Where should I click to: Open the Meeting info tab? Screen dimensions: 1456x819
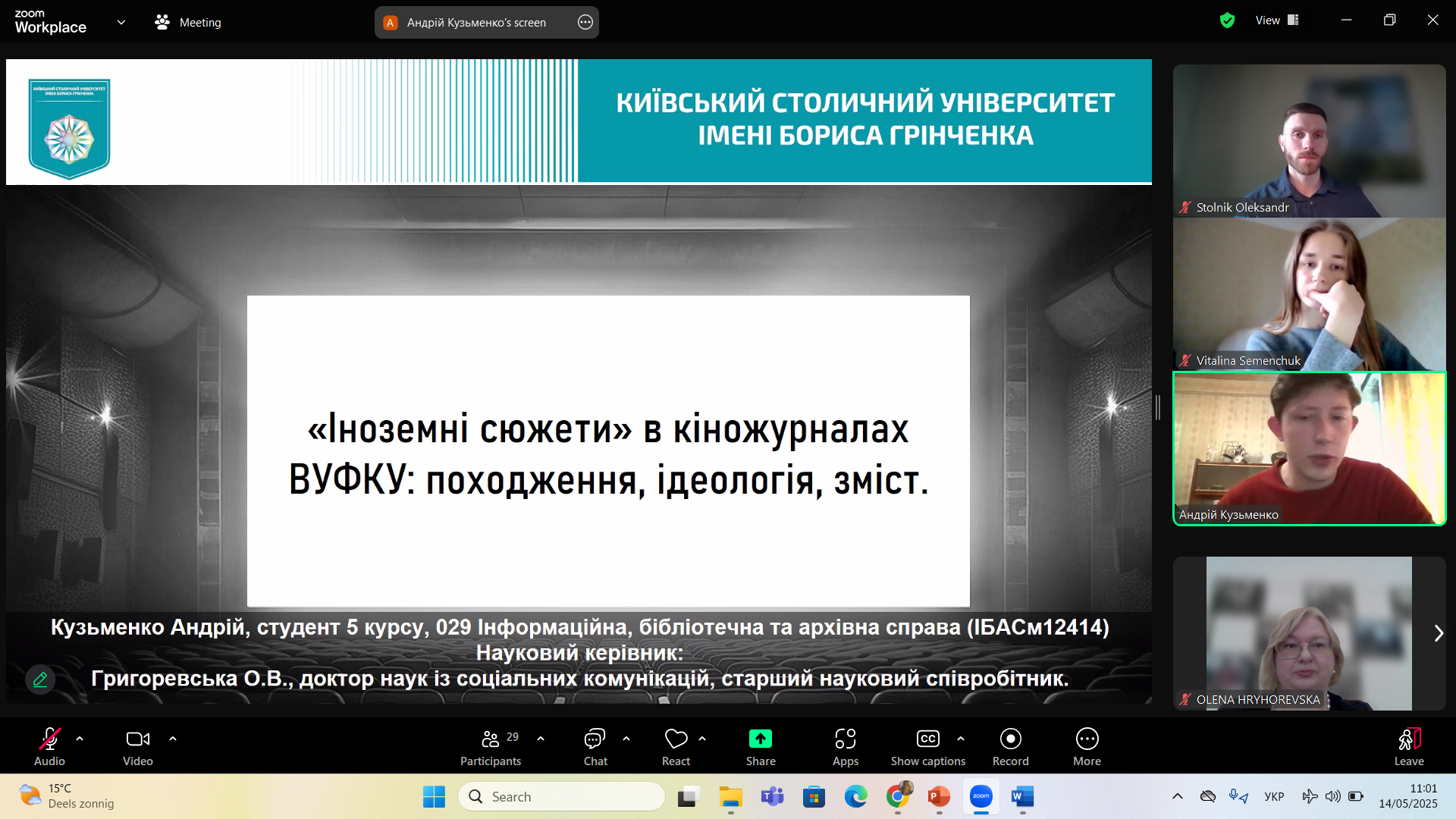pos(188,22)
